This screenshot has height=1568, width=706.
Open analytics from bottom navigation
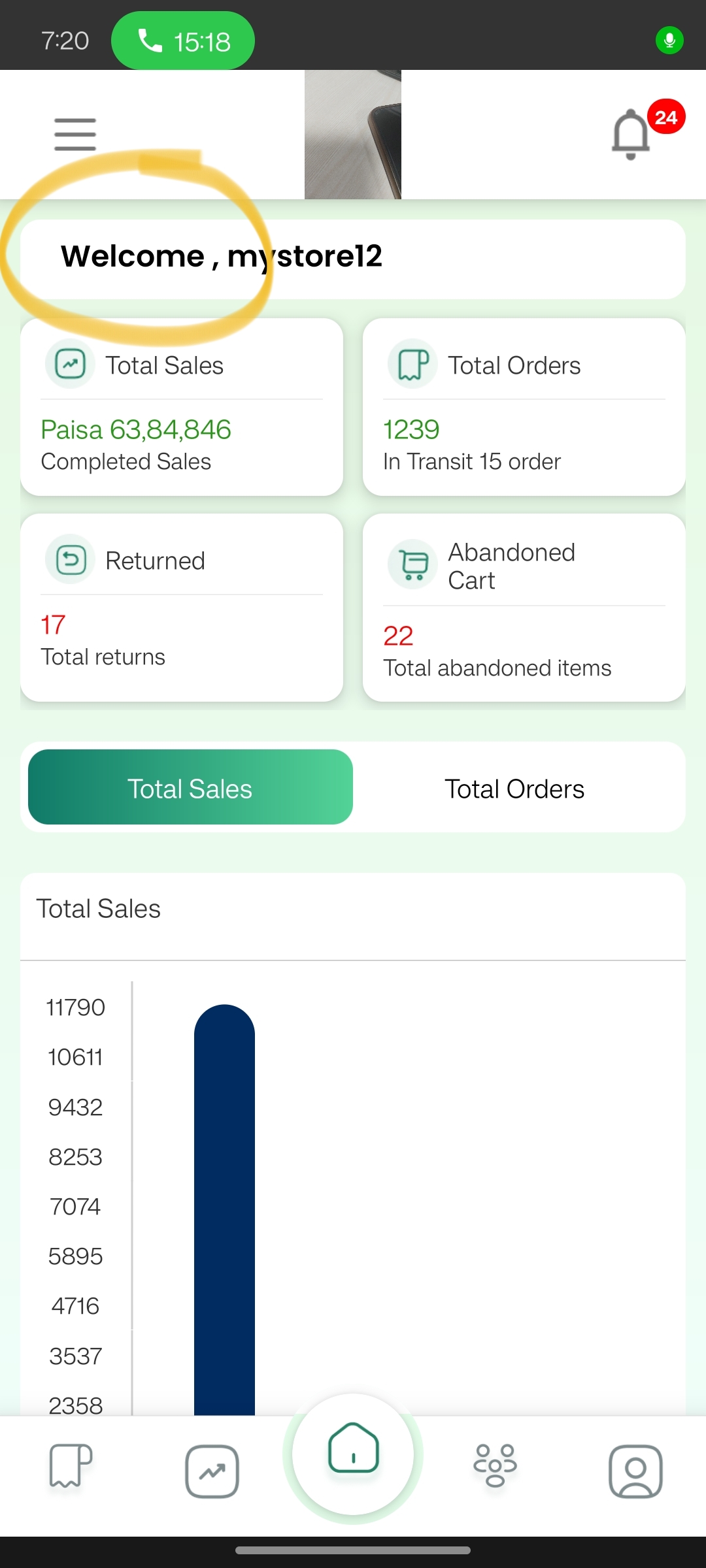212,1471
